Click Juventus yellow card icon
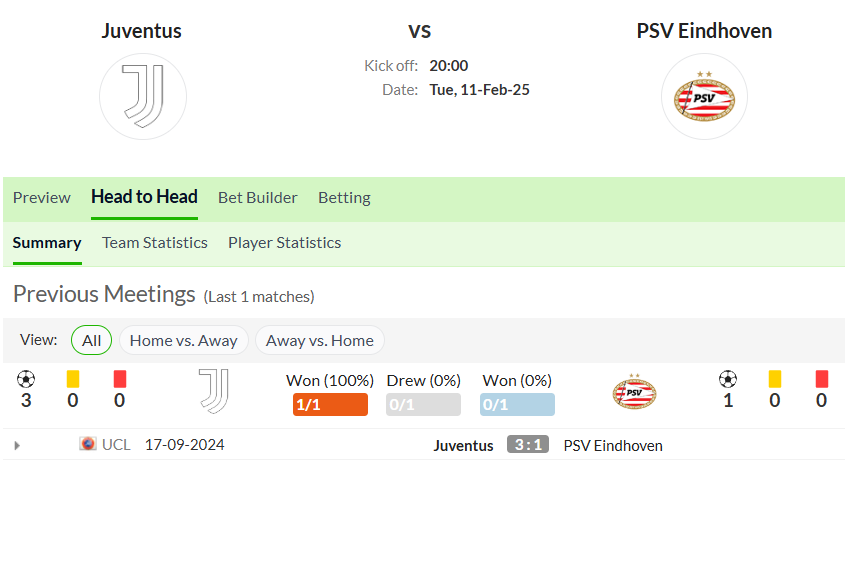 click(x=73, y=379)
